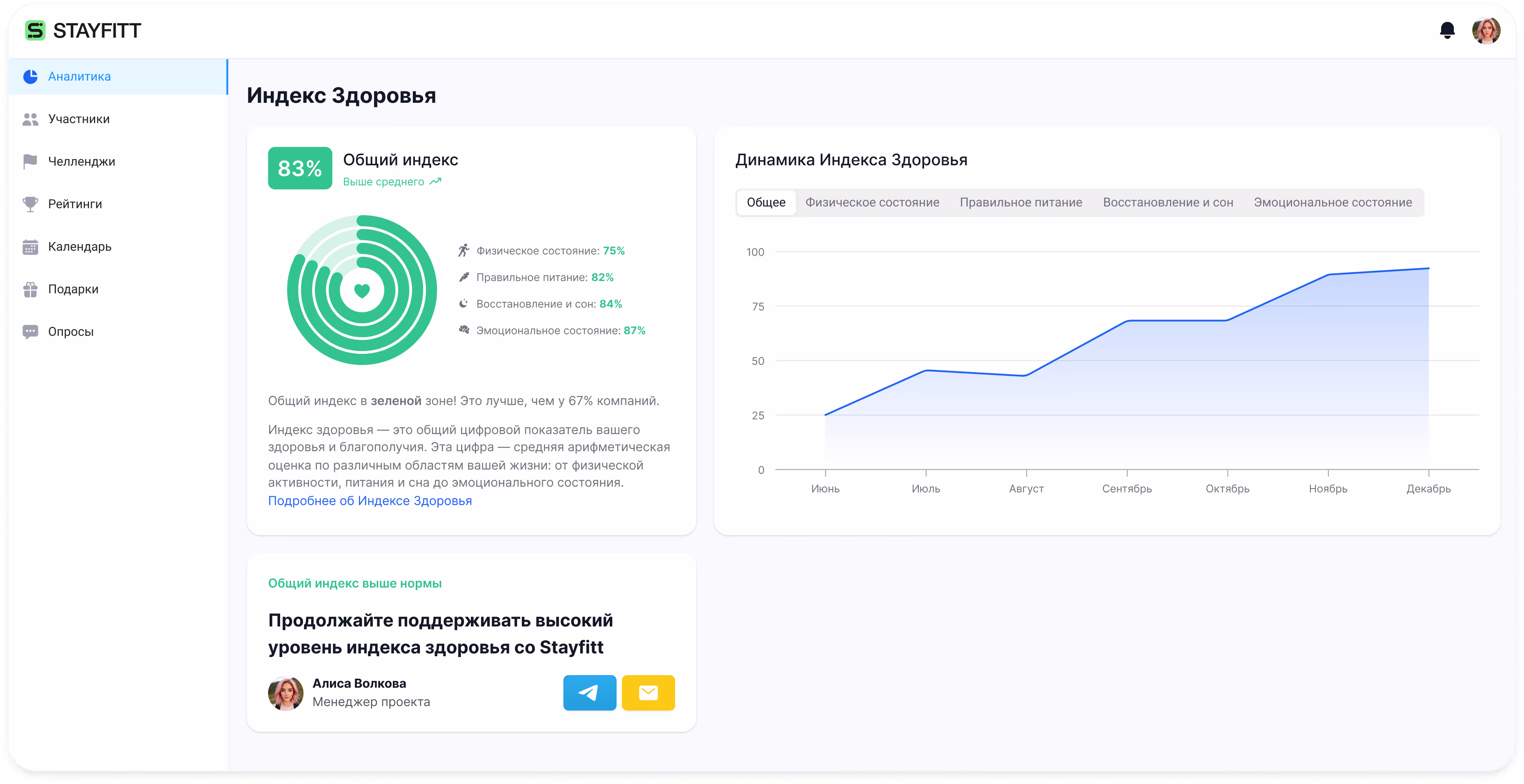Select the Эмоциональное состояние tab
The height and width of the screenshot is (784, 1524).
click(1332, 203)
